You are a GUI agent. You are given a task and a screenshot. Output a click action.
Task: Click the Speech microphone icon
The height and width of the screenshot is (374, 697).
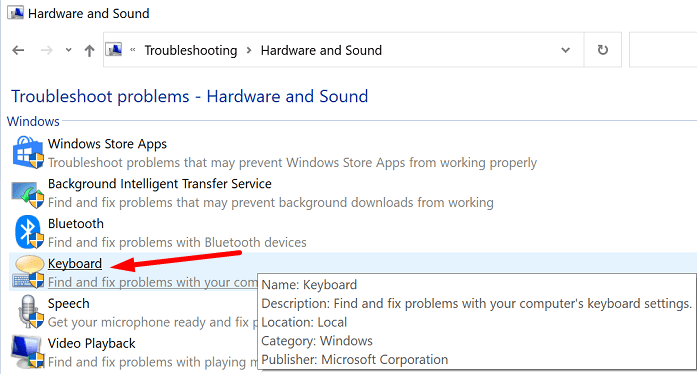(x=30, y=311)
